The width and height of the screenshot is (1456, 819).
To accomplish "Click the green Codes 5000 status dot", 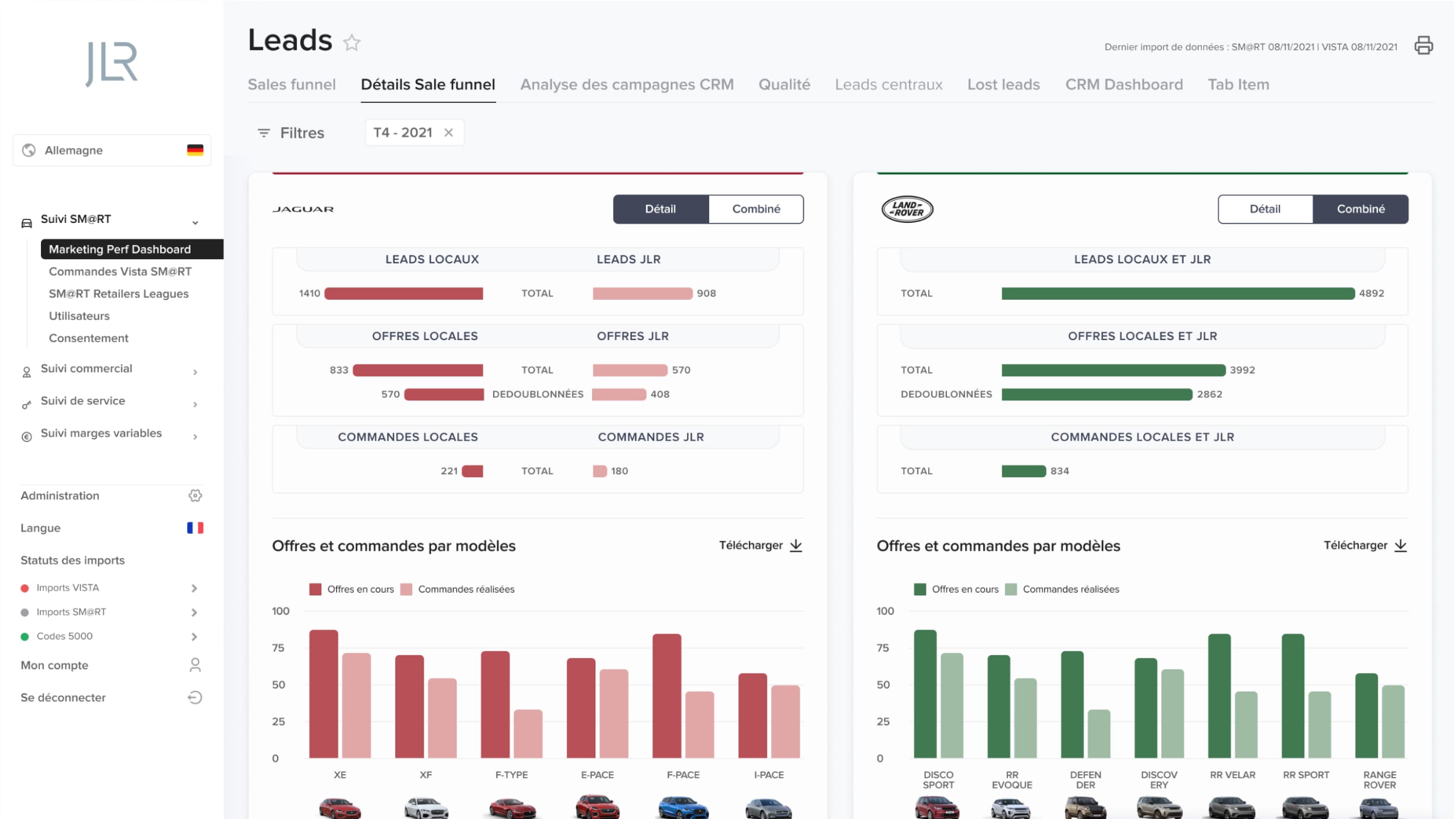I will (25, 637).
